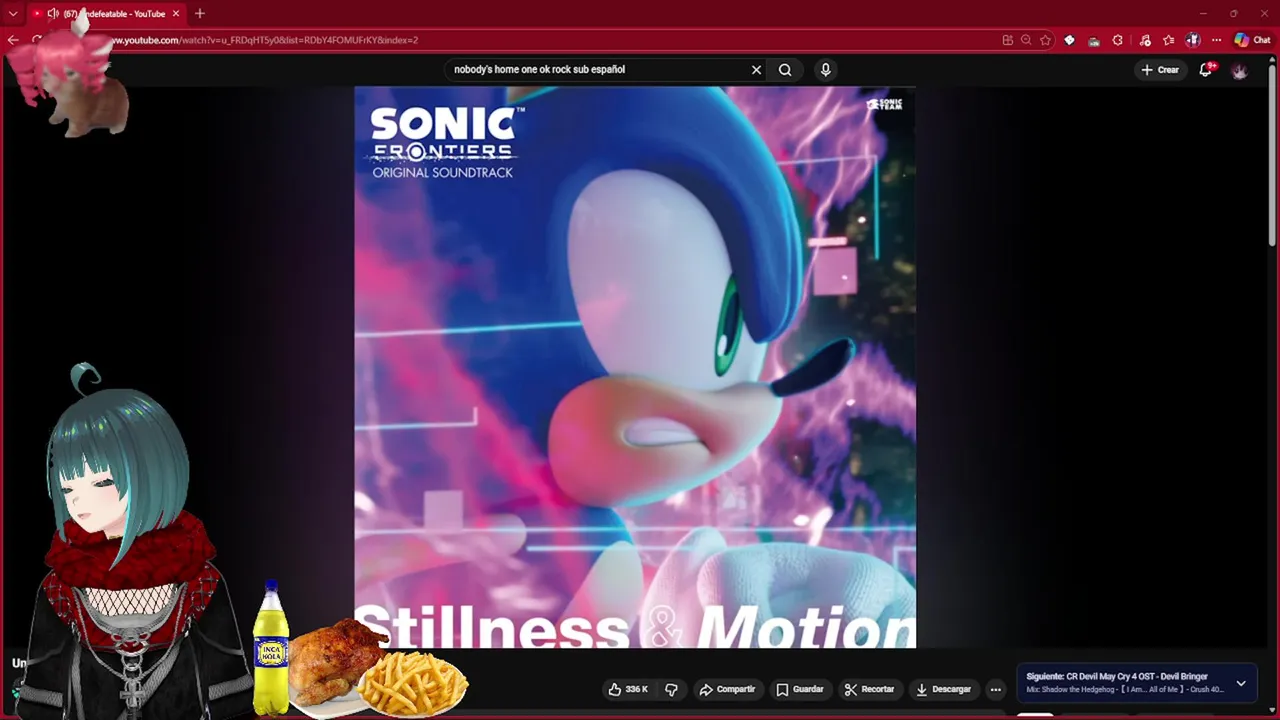Viewport: 1280px width, 720px height.
Task: Mute the tab via speaker icon
Action: point(53,14)
